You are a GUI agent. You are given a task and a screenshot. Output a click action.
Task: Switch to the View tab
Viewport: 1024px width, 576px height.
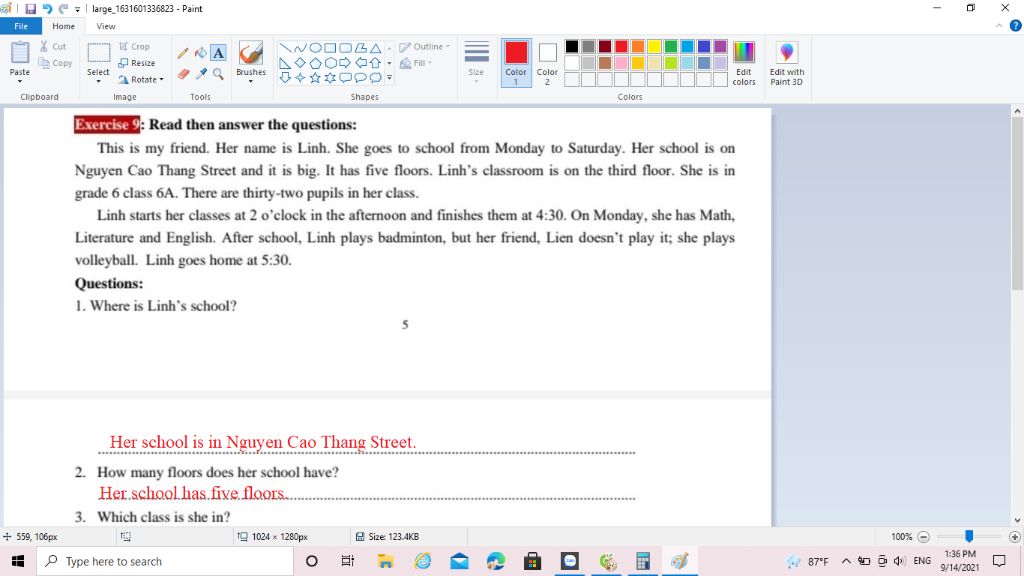click(106, 26)
